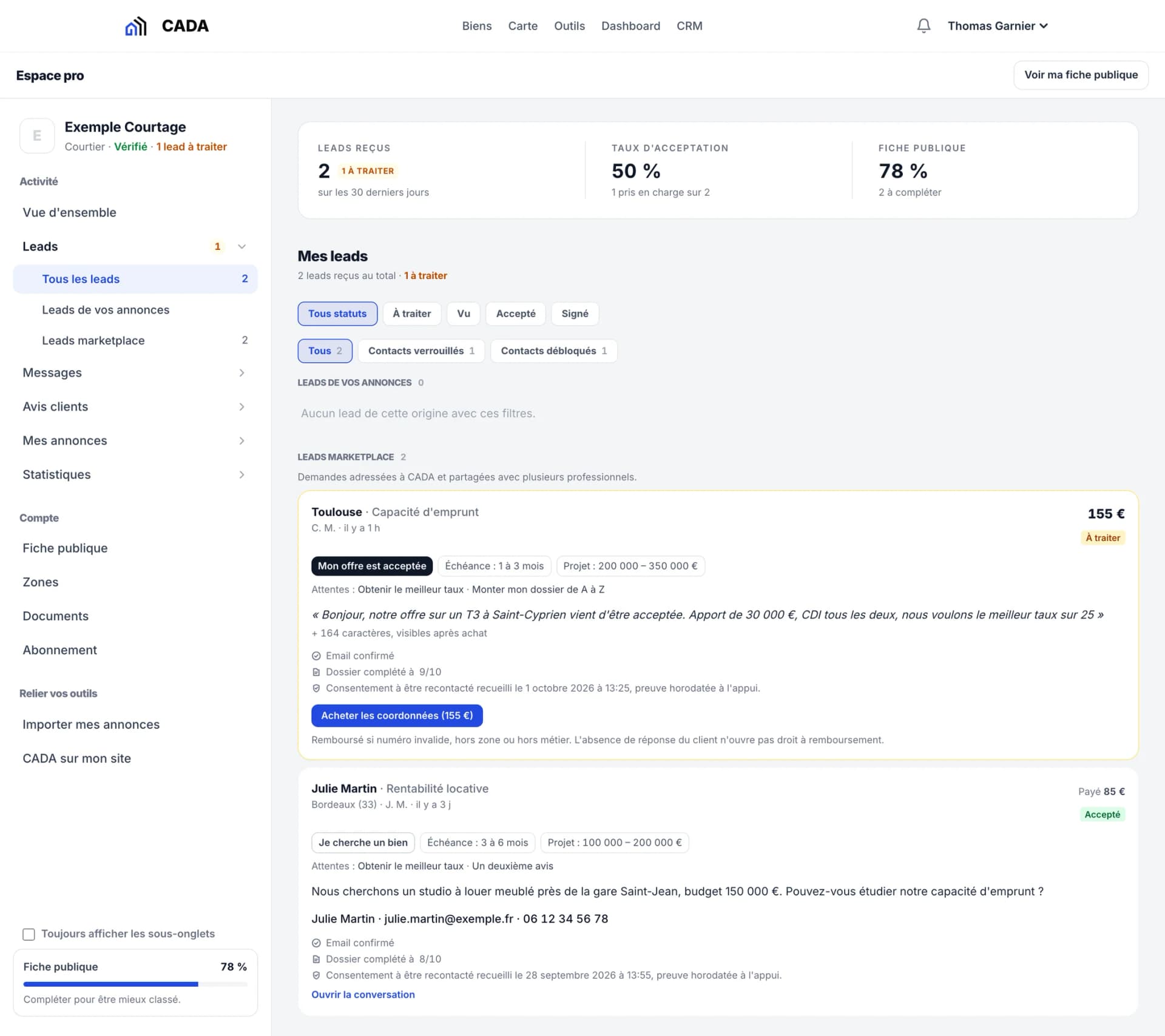Screen dimensions: 1165x1036
Task: Click the Je cherche un bien tag
Action: pyautogui.click(x=363, y=843)
